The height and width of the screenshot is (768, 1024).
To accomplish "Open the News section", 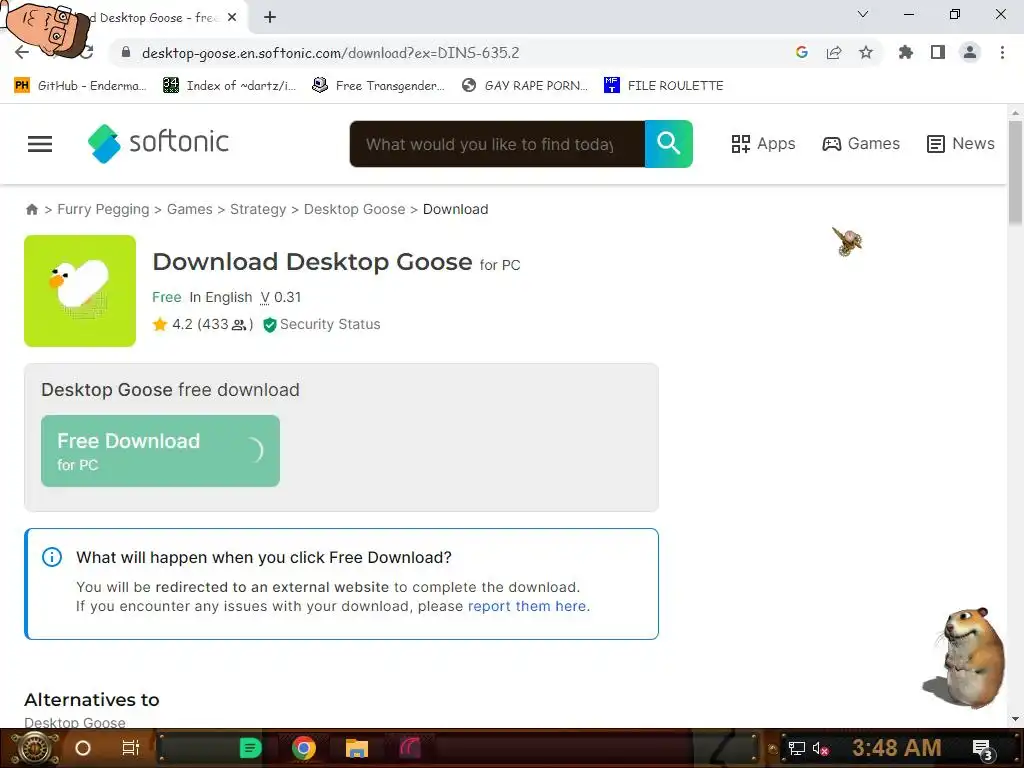I will [x=961, y=144].
